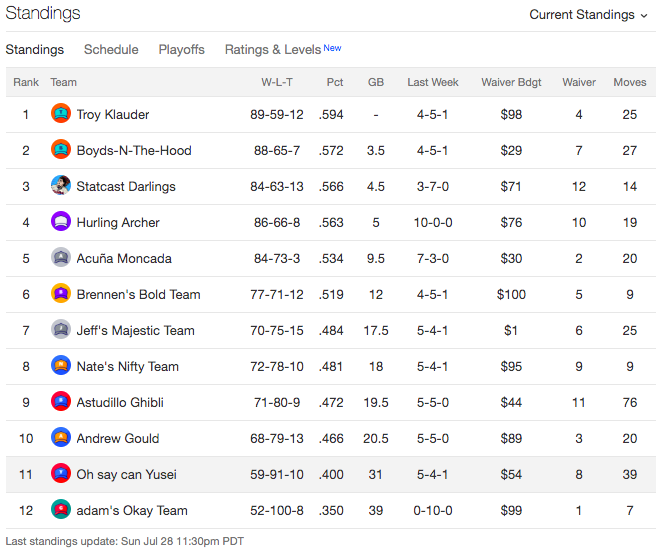Expand the Current Standings dropdown

tap(588, 15)
